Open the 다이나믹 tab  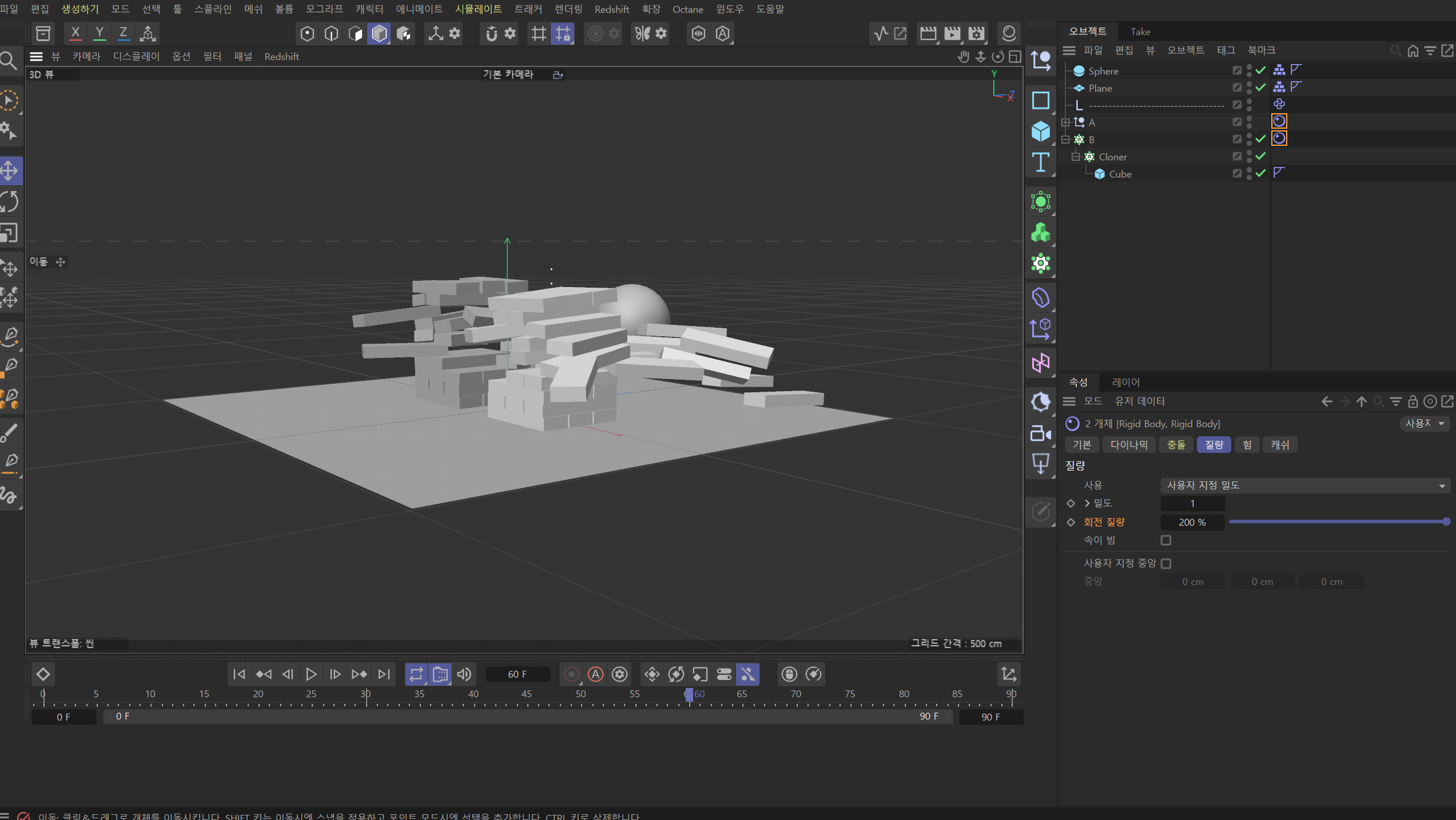tap(1128, 445)
